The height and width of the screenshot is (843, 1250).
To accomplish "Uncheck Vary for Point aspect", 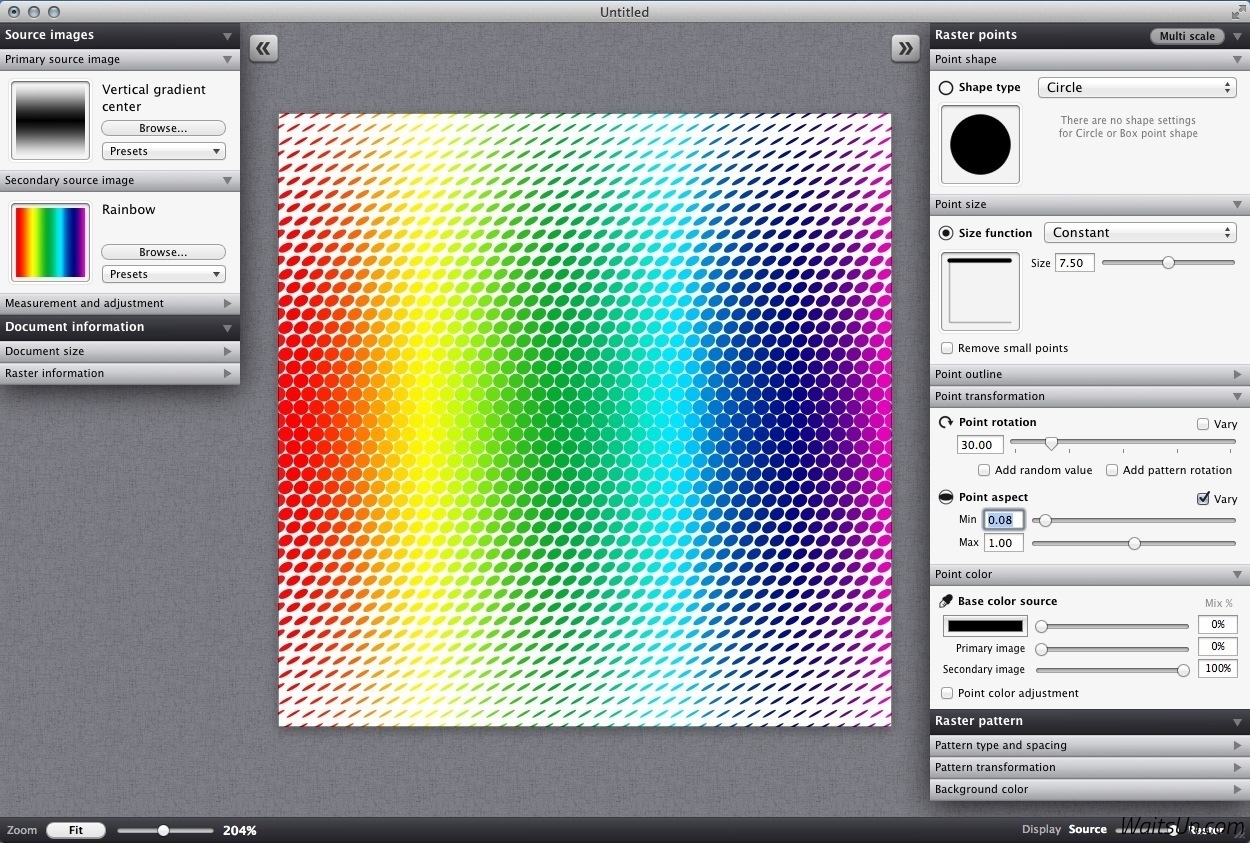I will (1203, 498).
